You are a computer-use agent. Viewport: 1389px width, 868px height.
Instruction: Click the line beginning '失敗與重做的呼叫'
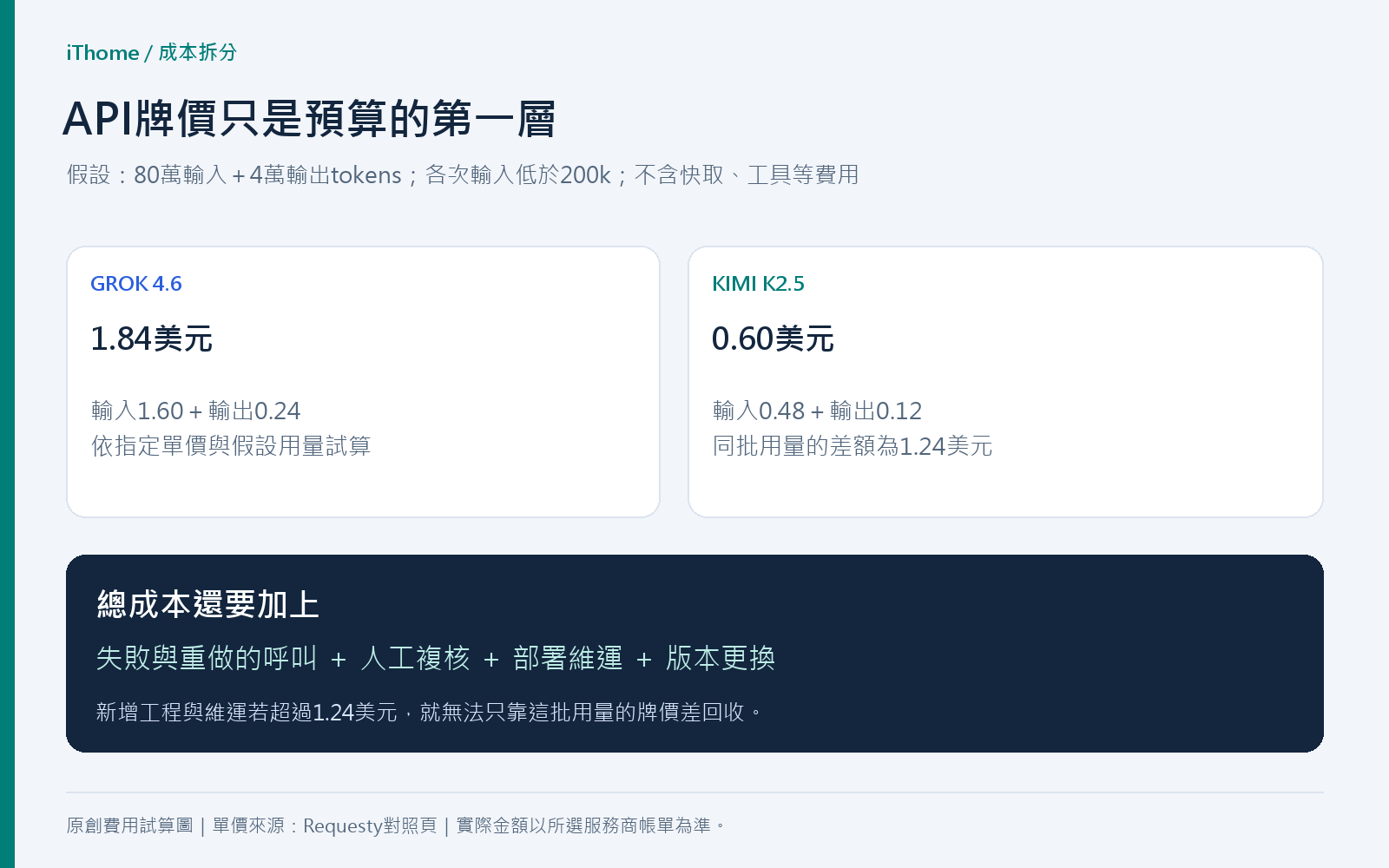436,658
